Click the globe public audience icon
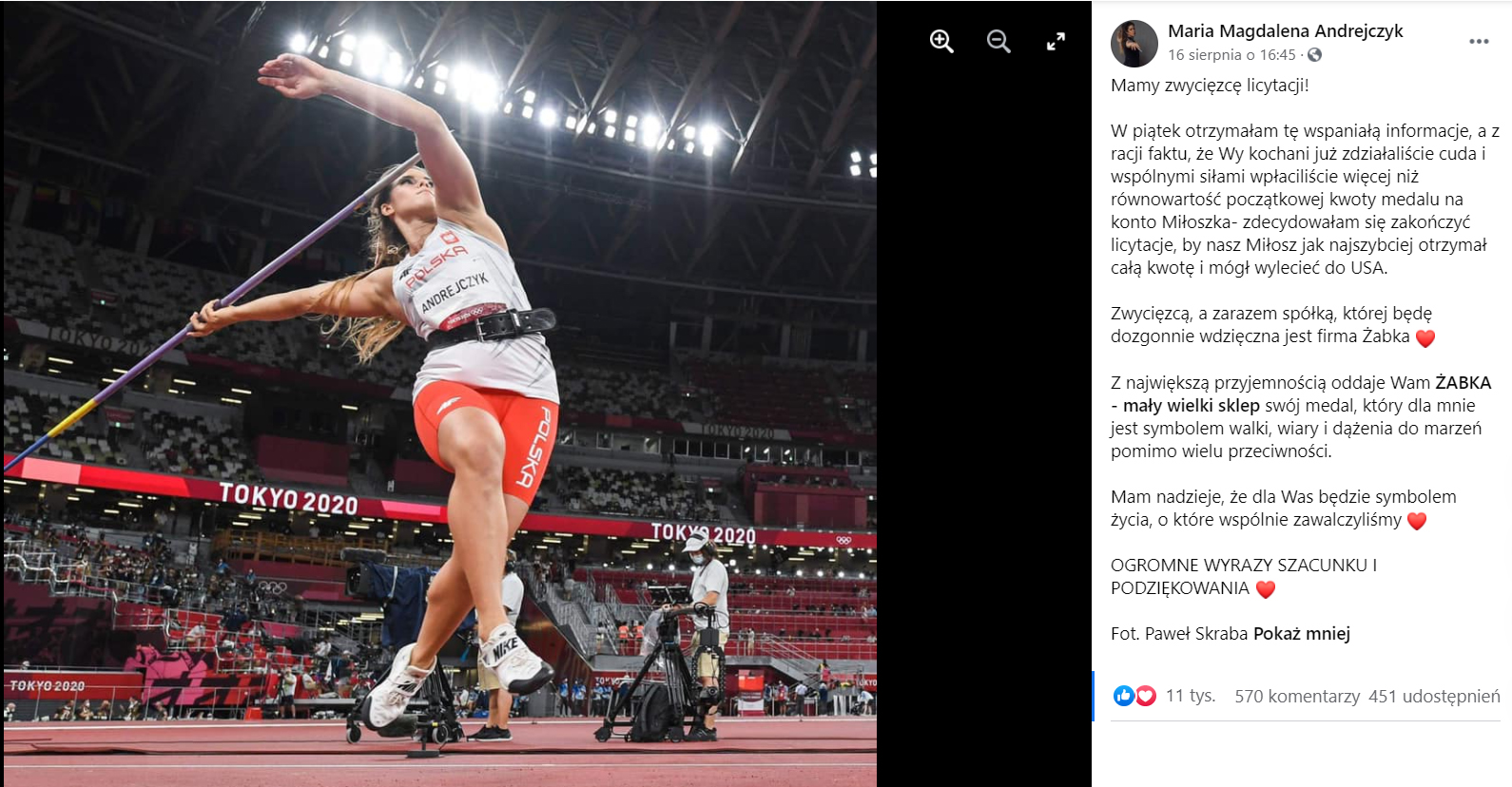Viewport: 1512px width, 787px height. (1315, 55)
